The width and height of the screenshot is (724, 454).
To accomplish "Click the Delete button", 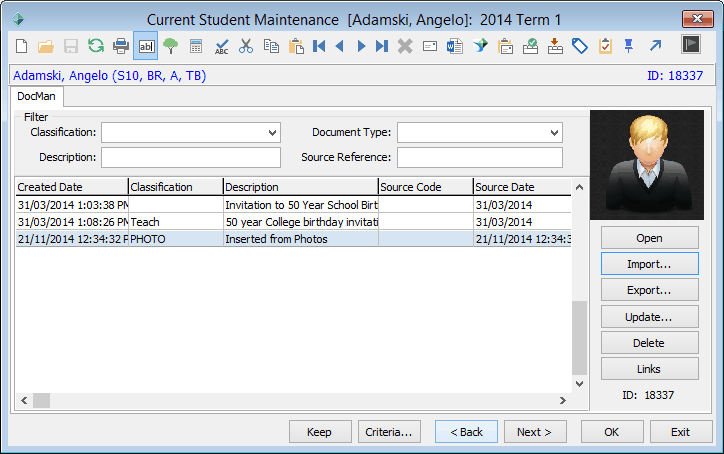I will click(650, 343).
